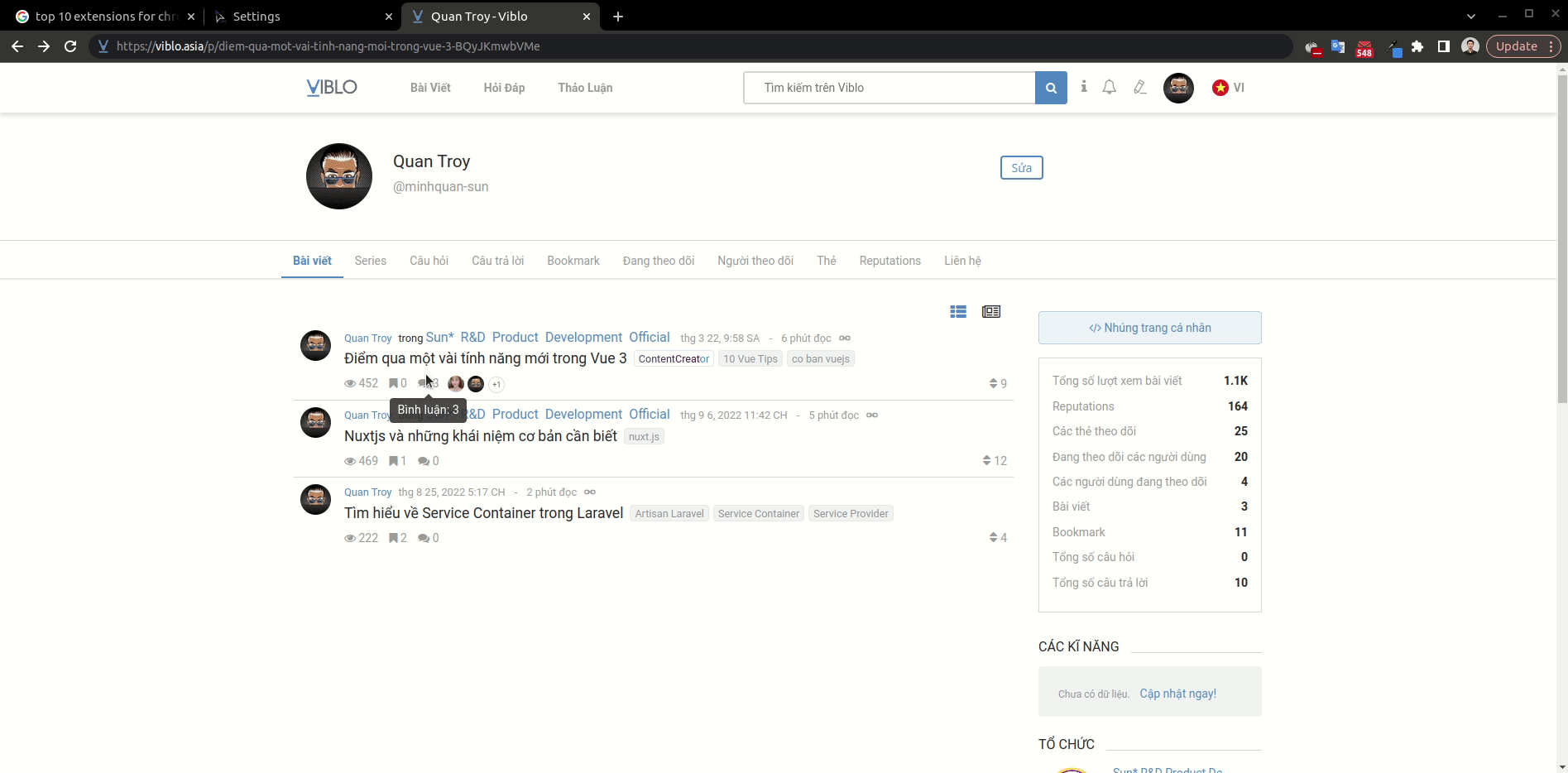Open the notifications bell
The image size is (1568, 773).
(x=1110, y=87)
